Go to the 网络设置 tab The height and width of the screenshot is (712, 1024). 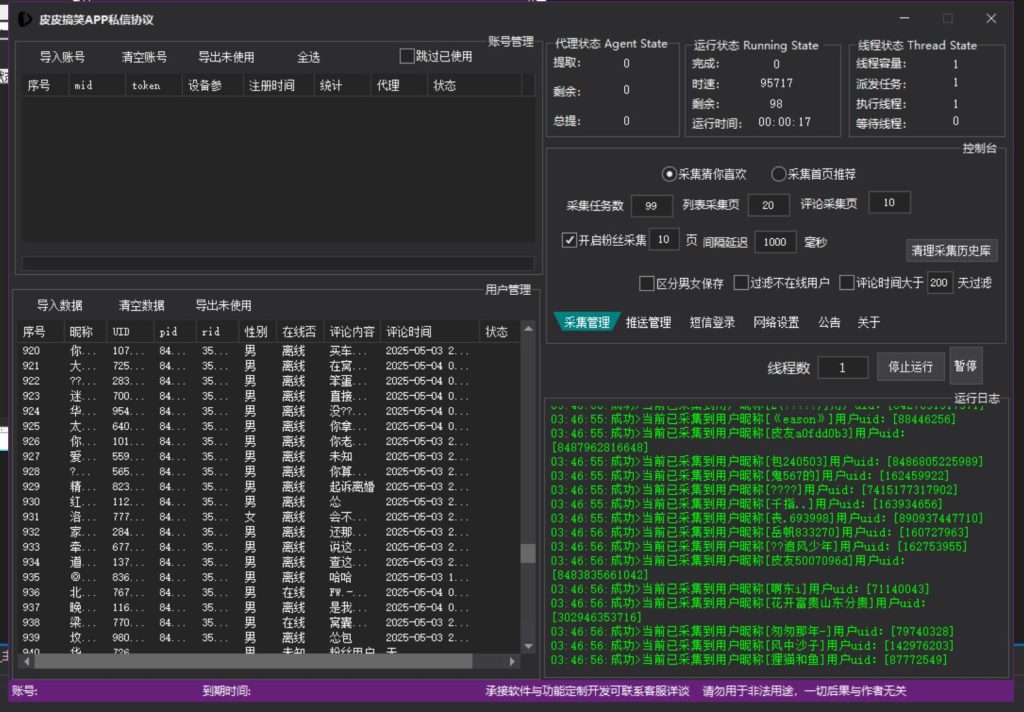pyautogui.click(x=776, y=322)
